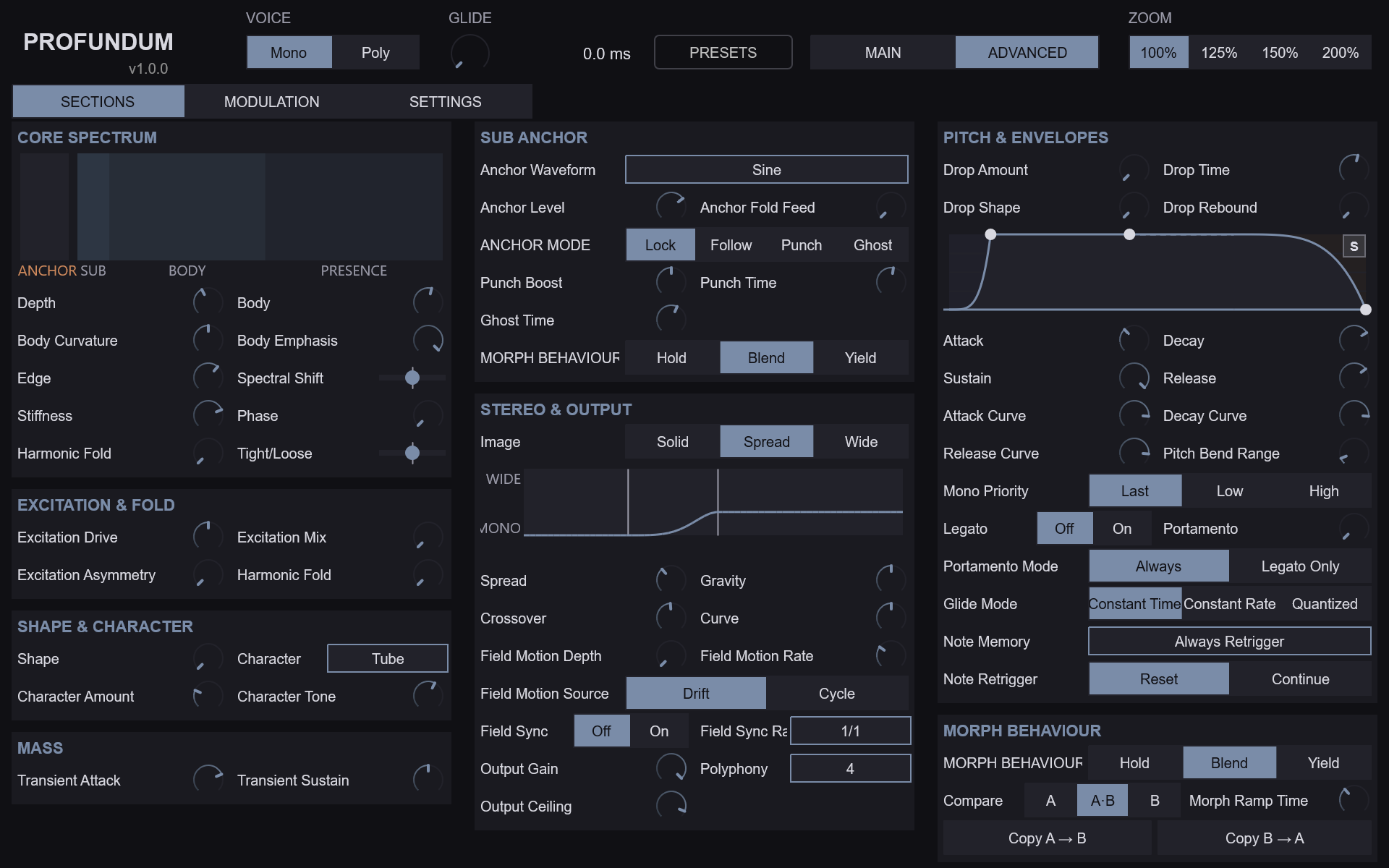Click the Gravity knob
1389x868 pixels.
click(891, 580)
